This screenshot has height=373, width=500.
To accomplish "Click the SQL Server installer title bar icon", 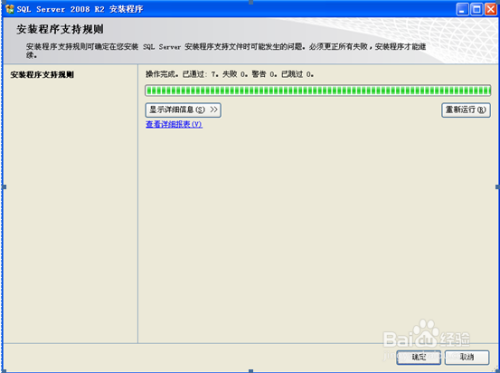I will pos(10,9).
